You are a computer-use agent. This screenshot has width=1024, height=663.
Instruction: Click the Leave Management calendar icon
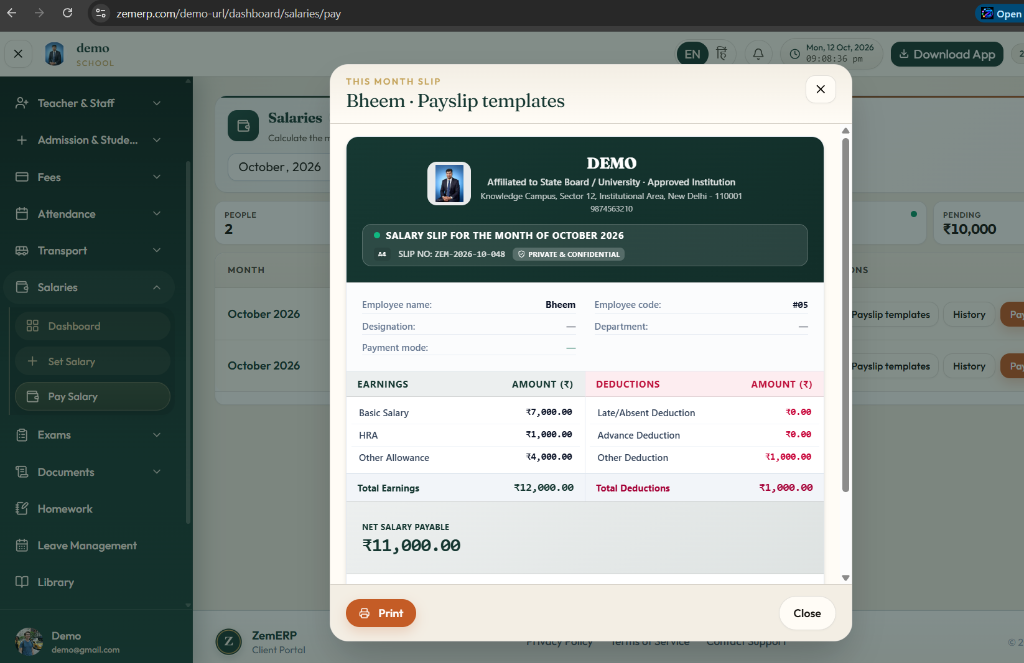22,545
